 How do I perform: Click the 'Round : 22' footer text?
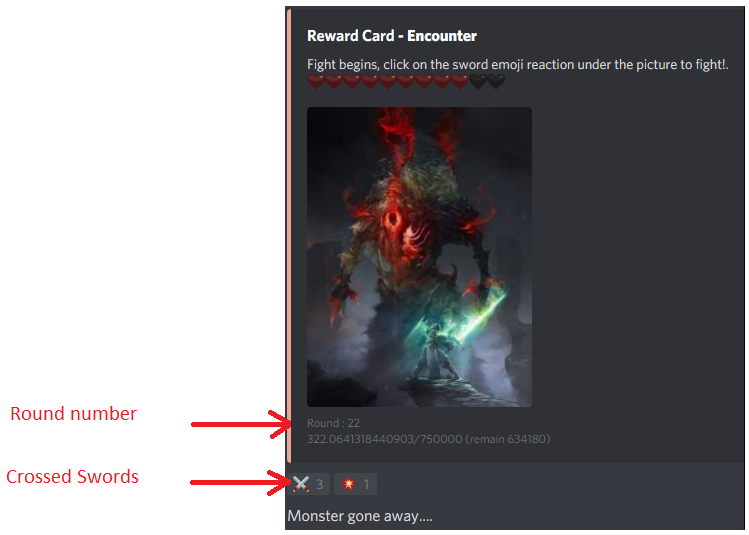click(x=333, y=423)
